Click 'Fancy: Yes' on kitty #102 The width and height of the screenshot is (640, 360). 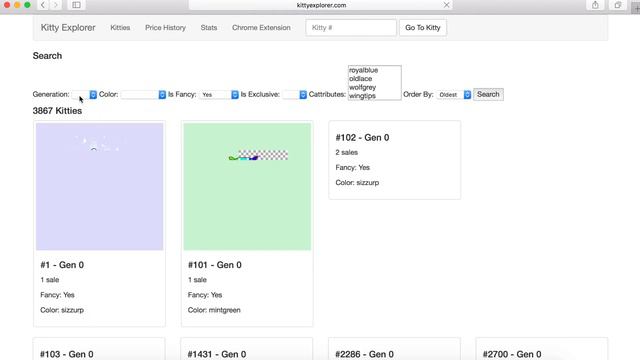(353, 167)
